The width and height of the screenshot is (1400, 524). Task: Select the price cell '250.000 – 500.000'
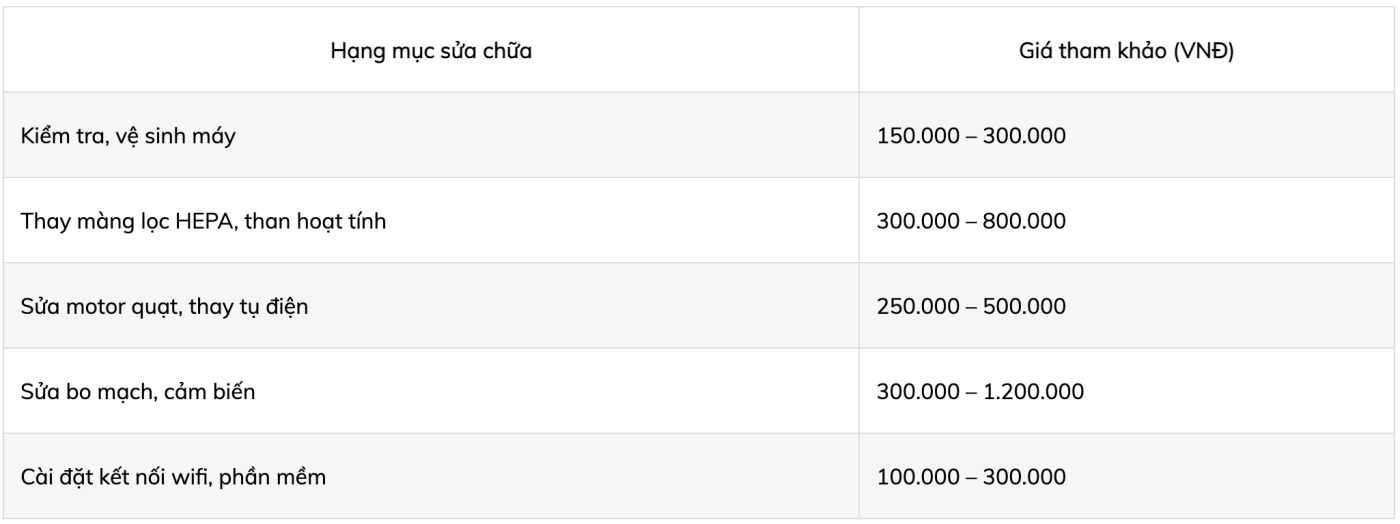1126,305
